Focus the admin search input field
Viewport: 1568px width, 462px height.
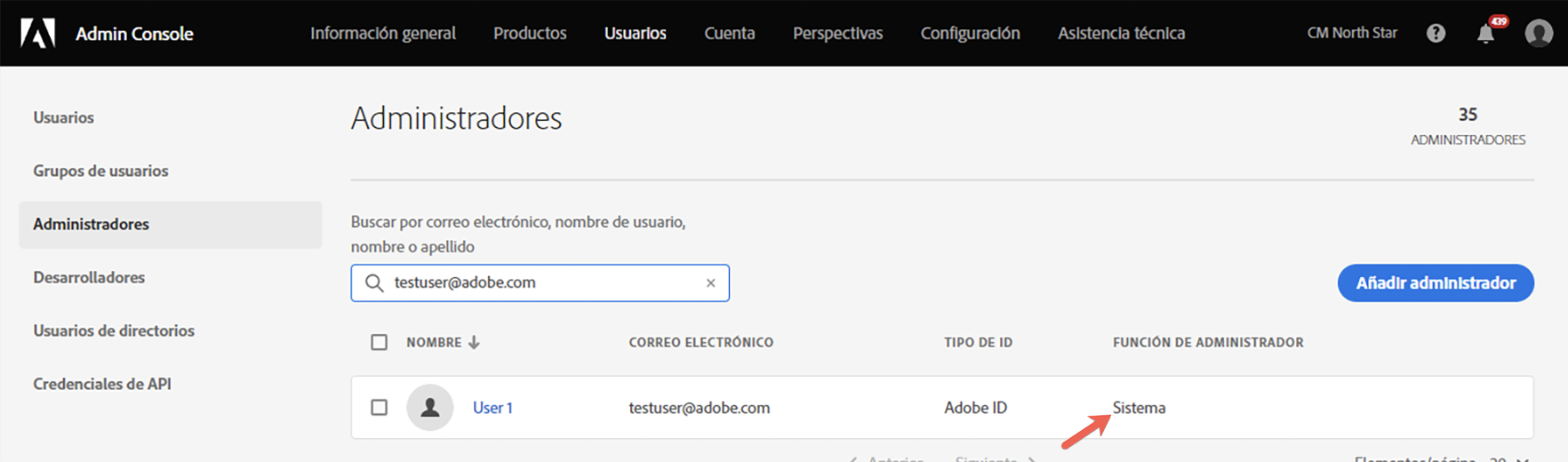540,283
